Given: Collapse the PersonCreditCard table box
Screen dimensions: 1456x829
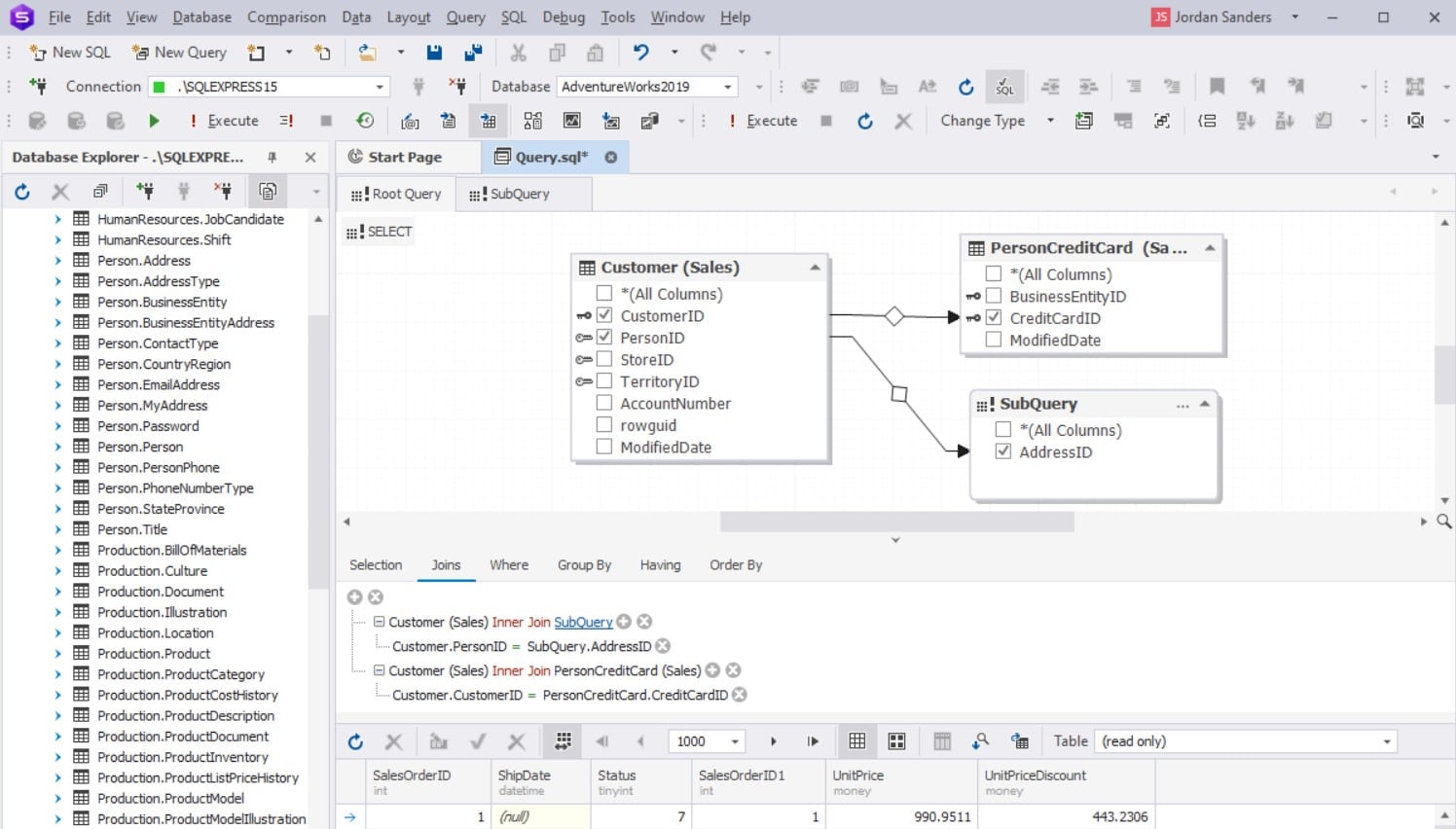Looking at the screenshot, I should [x=1210, y=248].
